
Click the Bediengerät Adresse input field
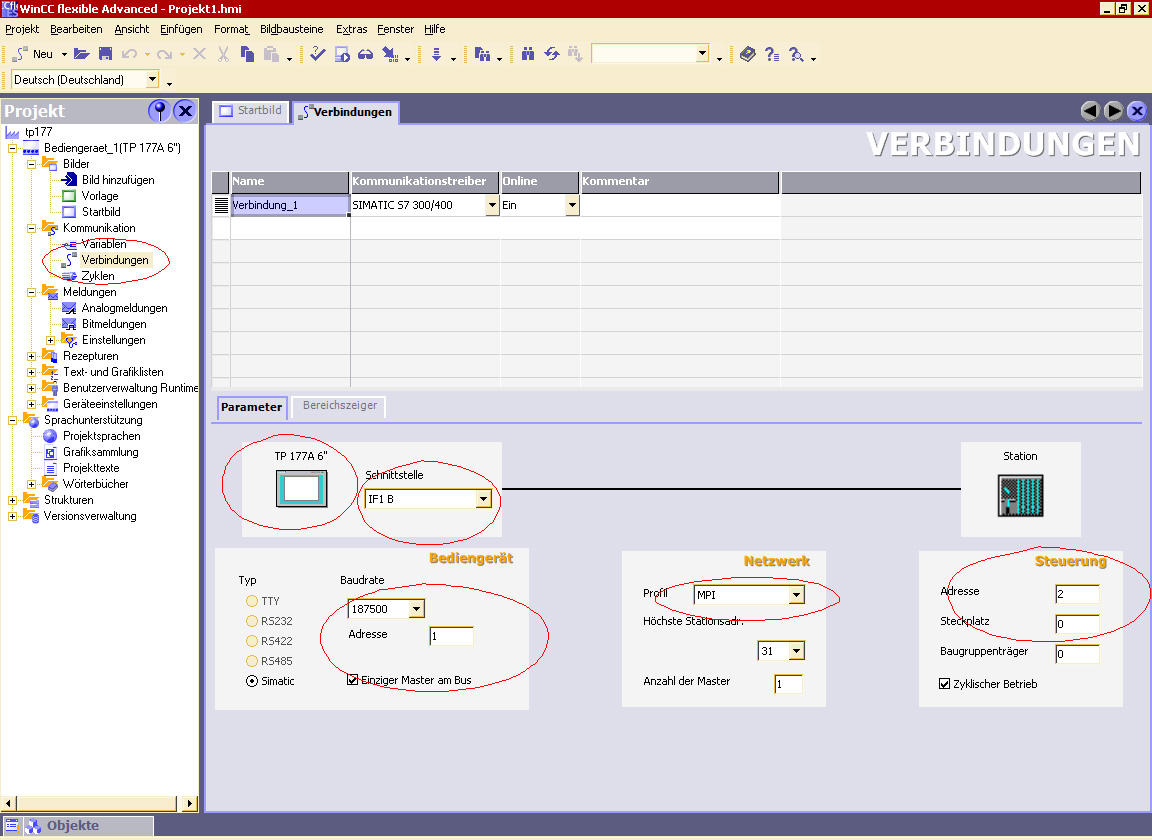pos(451,636)
